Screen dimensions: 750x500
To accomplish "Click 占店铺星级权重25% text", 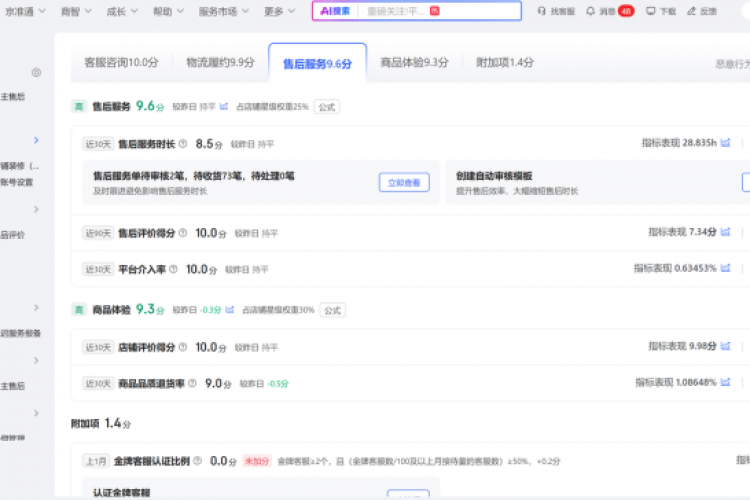I will click(272, 107).
